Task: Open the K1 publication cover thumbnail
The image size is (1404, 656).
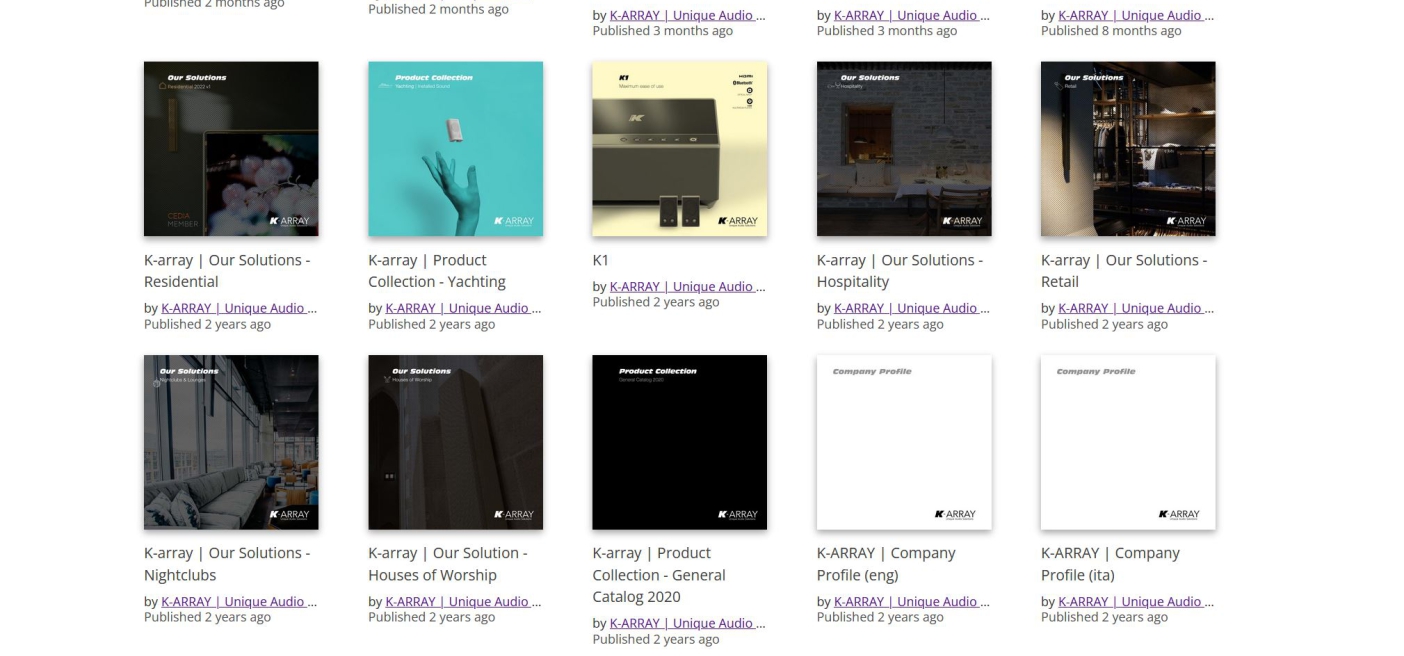Action: pyautogui.click(x=680, y=149)
